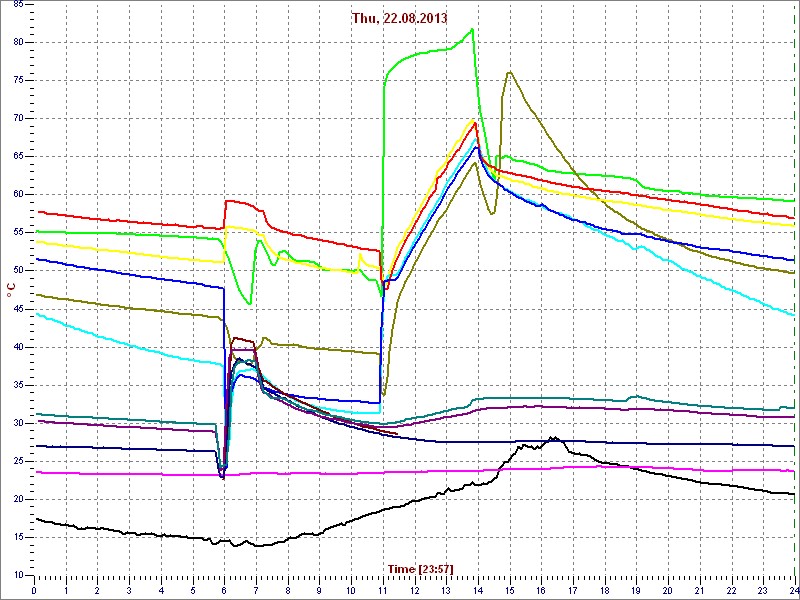Select hour 24 on the time axis
800x600 pixels.
pyautogui.click(x=794, y=590)
